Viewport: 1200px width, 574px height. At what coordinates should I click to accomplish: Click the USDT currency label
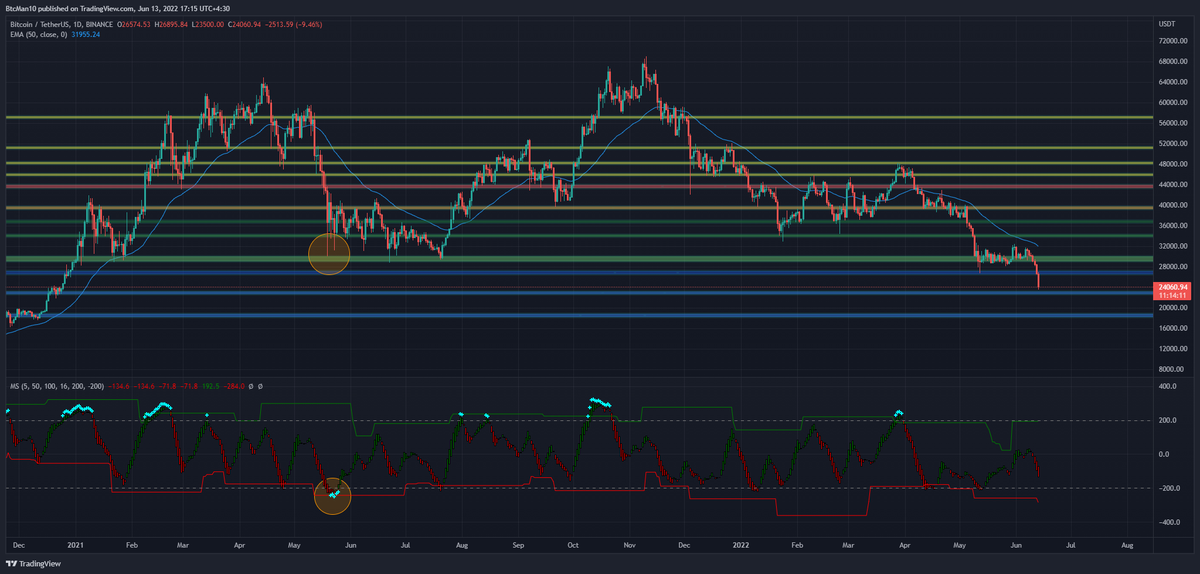[x=1169, y=22]
